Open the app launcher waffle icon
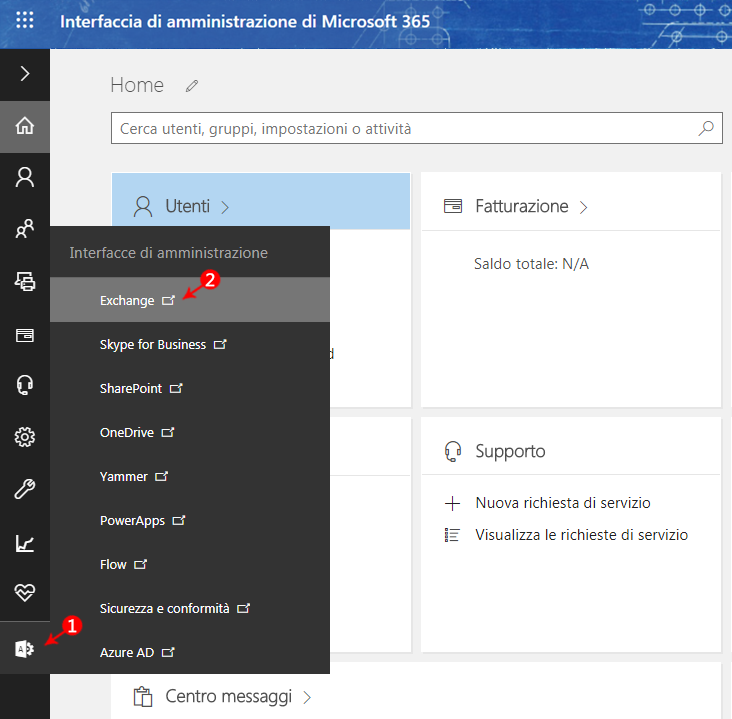 point(25,20)
